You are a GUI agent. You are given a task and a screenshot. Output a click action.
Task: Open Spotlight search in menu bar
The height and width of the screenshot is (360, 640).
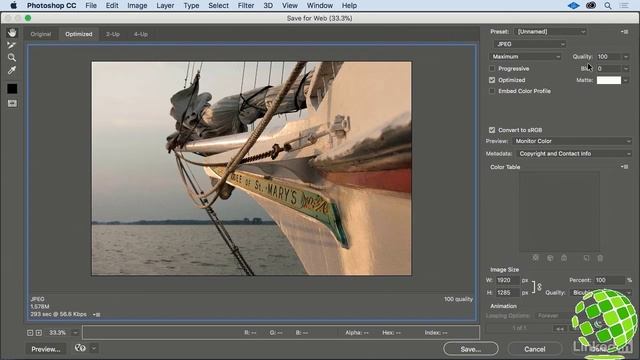(608, 5)
